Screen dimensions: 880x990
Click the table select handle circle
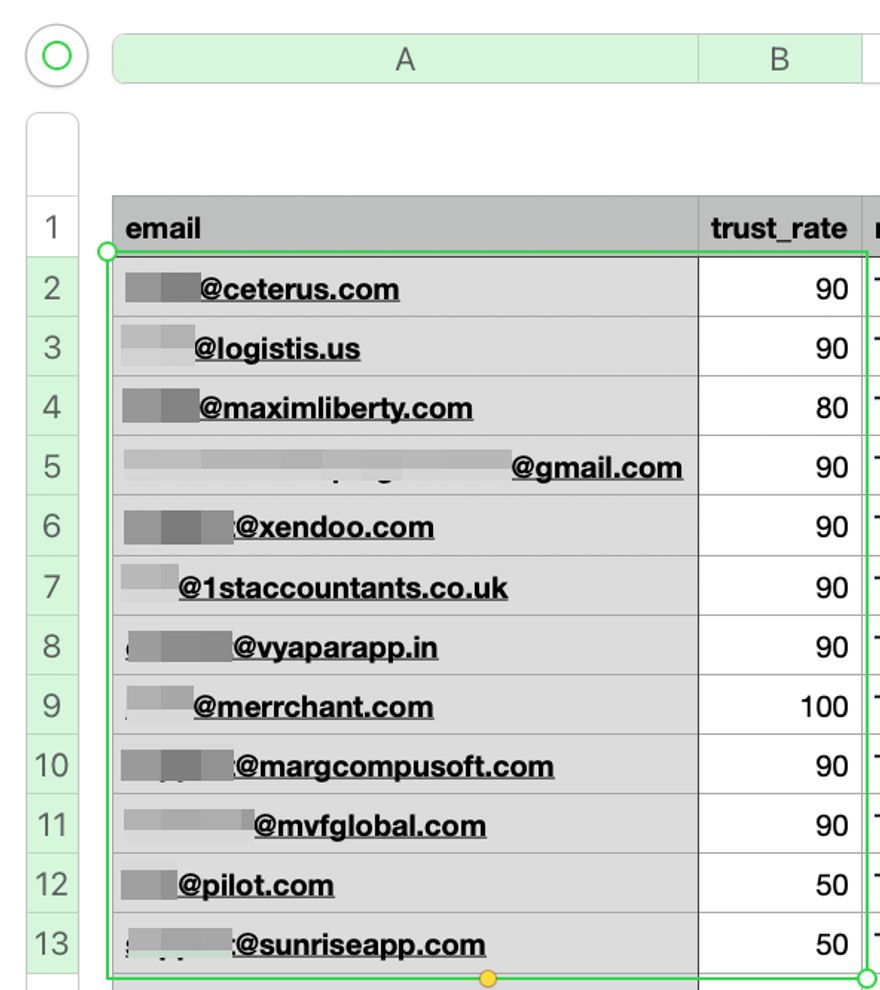(57, 56)
